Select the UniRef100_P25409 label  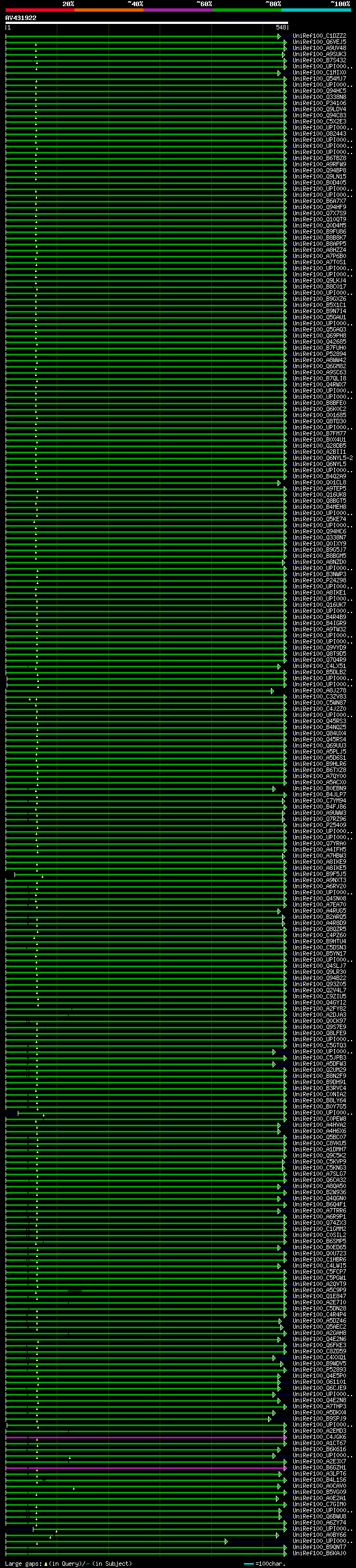pos(319,825)
